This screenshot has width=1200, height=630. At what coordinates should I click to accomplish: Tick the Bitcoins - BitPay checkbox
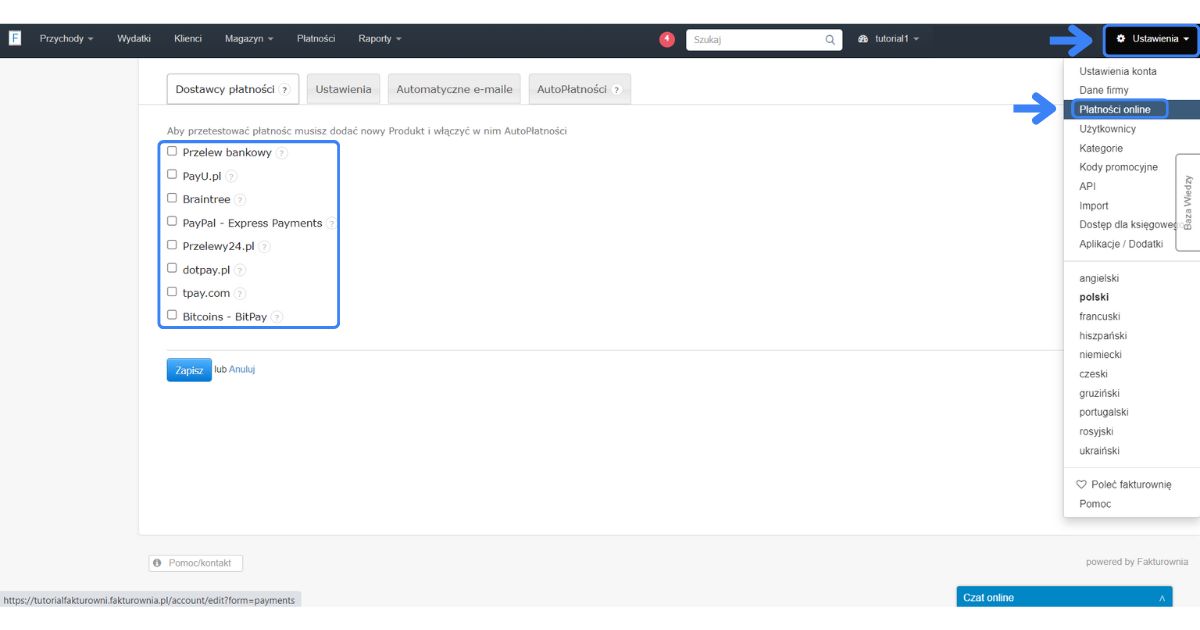[x=172, y=314]
